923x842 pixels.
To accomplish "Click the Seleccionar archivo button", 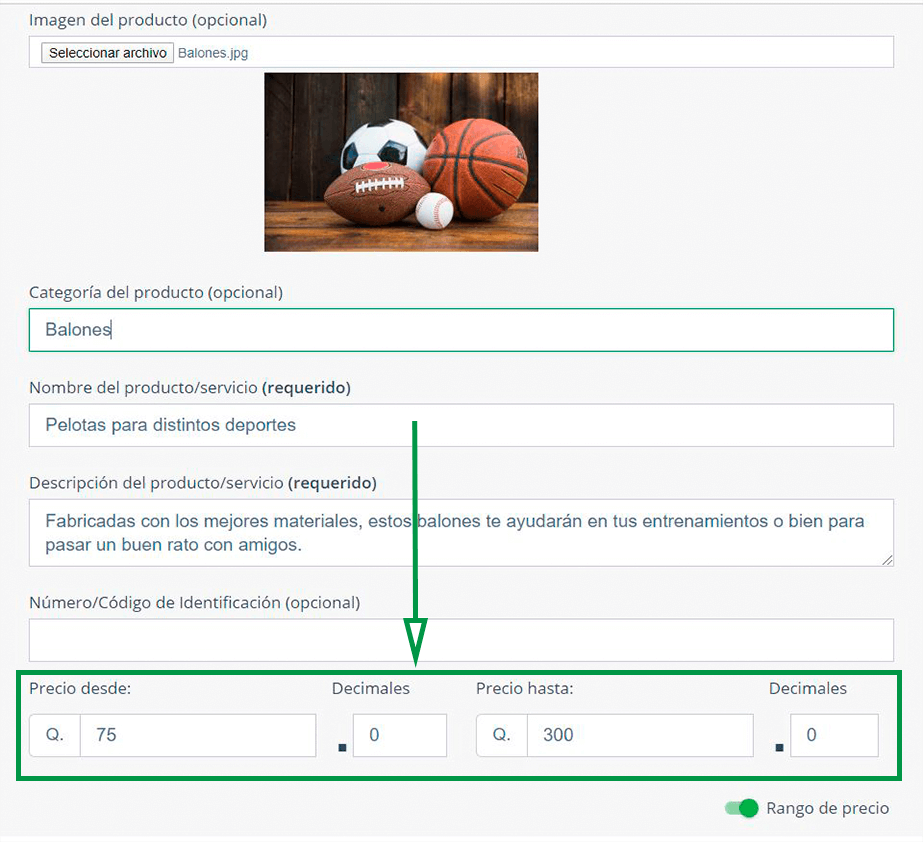I will pyautogui.click(x=107, y=53).
